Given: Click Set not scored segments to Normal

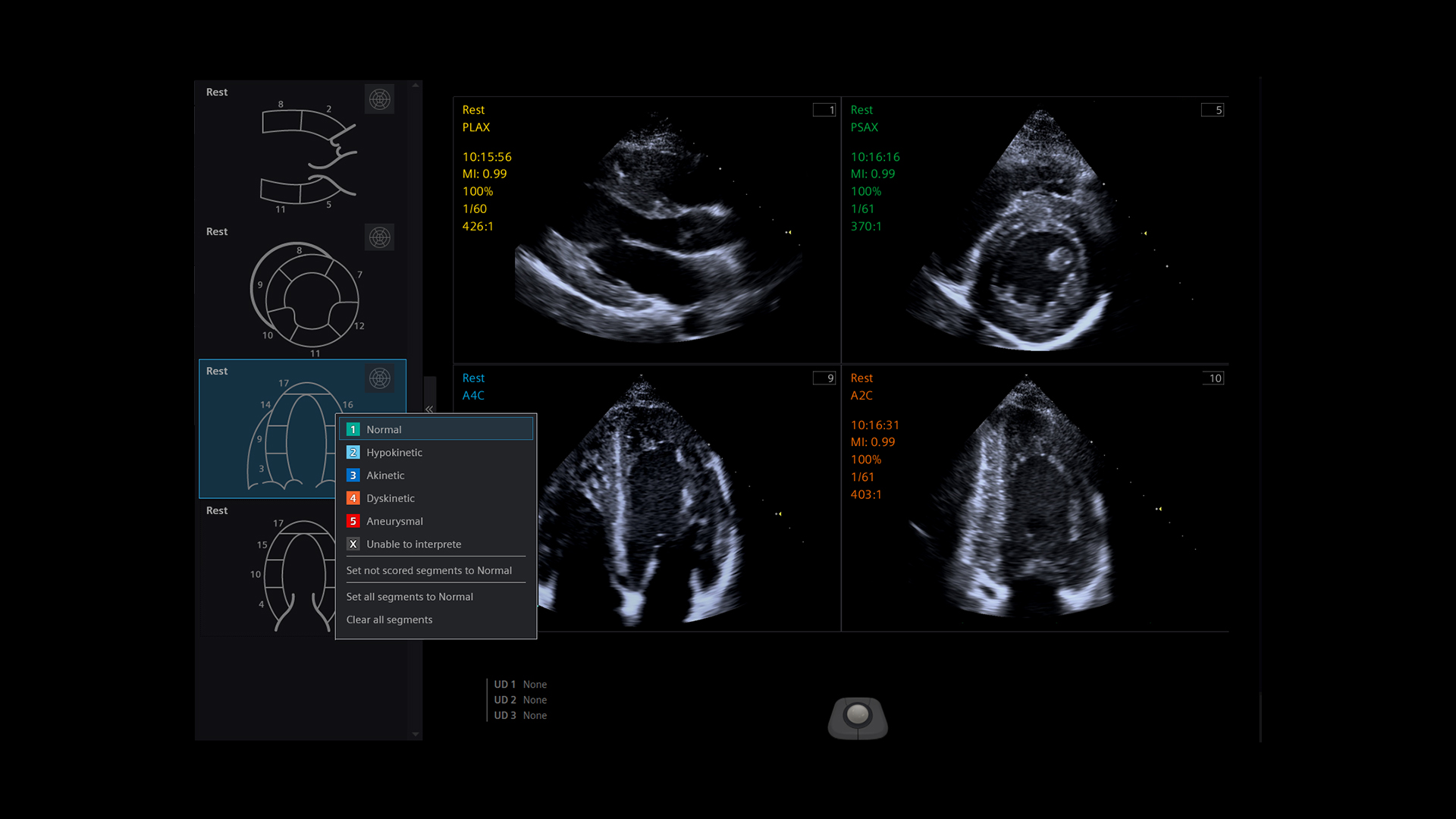Looking at the screenshot, I should pos(428,570).
